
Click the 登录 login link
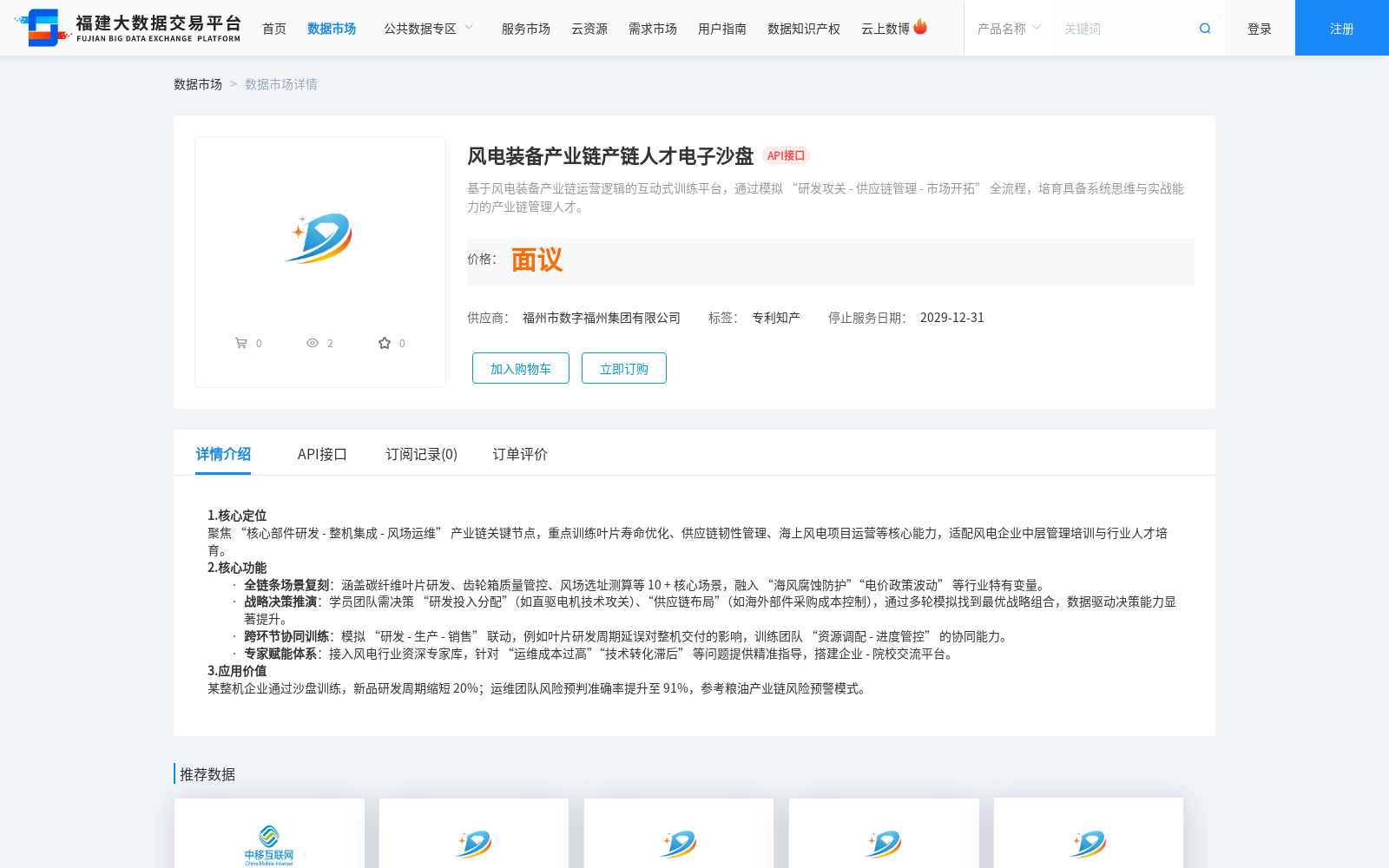click(1260, 29)
